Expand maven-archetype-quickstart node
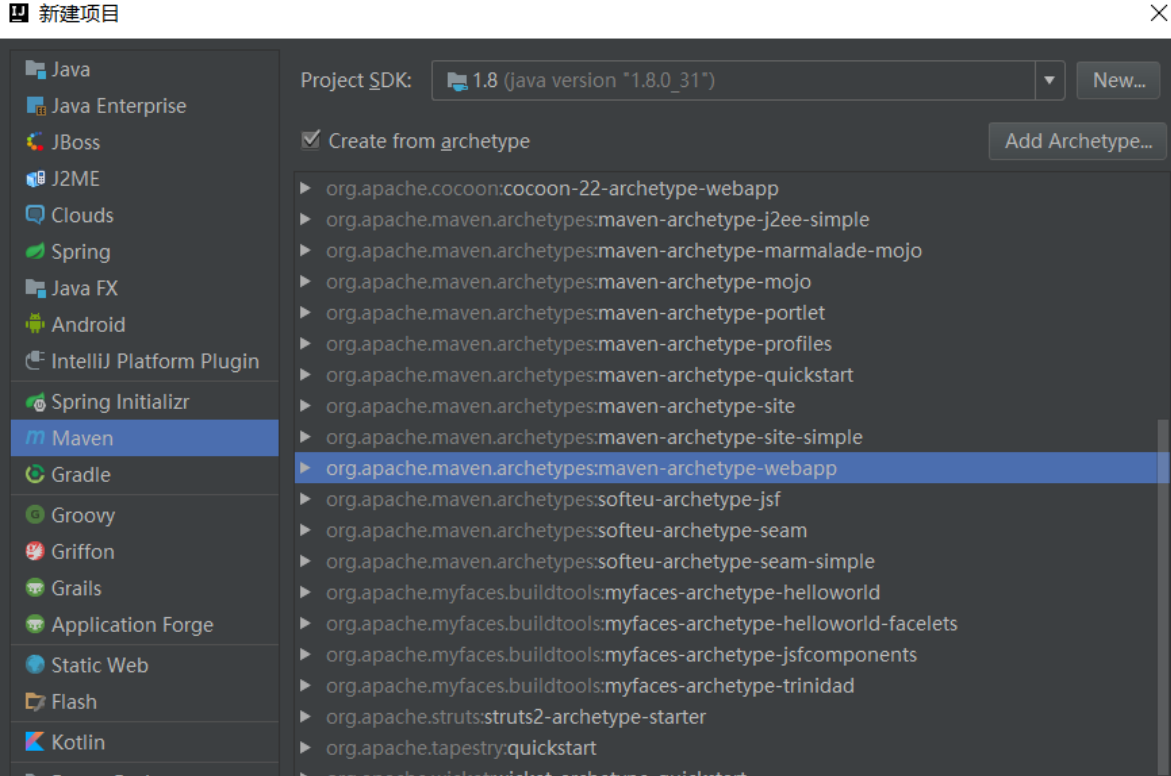Image resolution: width=1171 pixels, height=776 pixels. [305, 375]
